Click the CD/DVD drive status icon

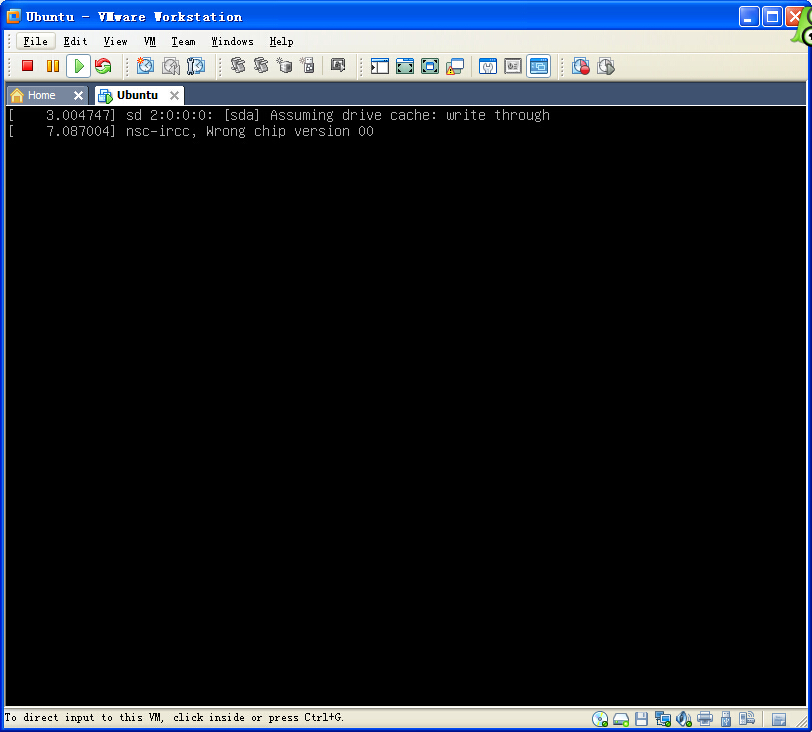[x=600, y=719]
